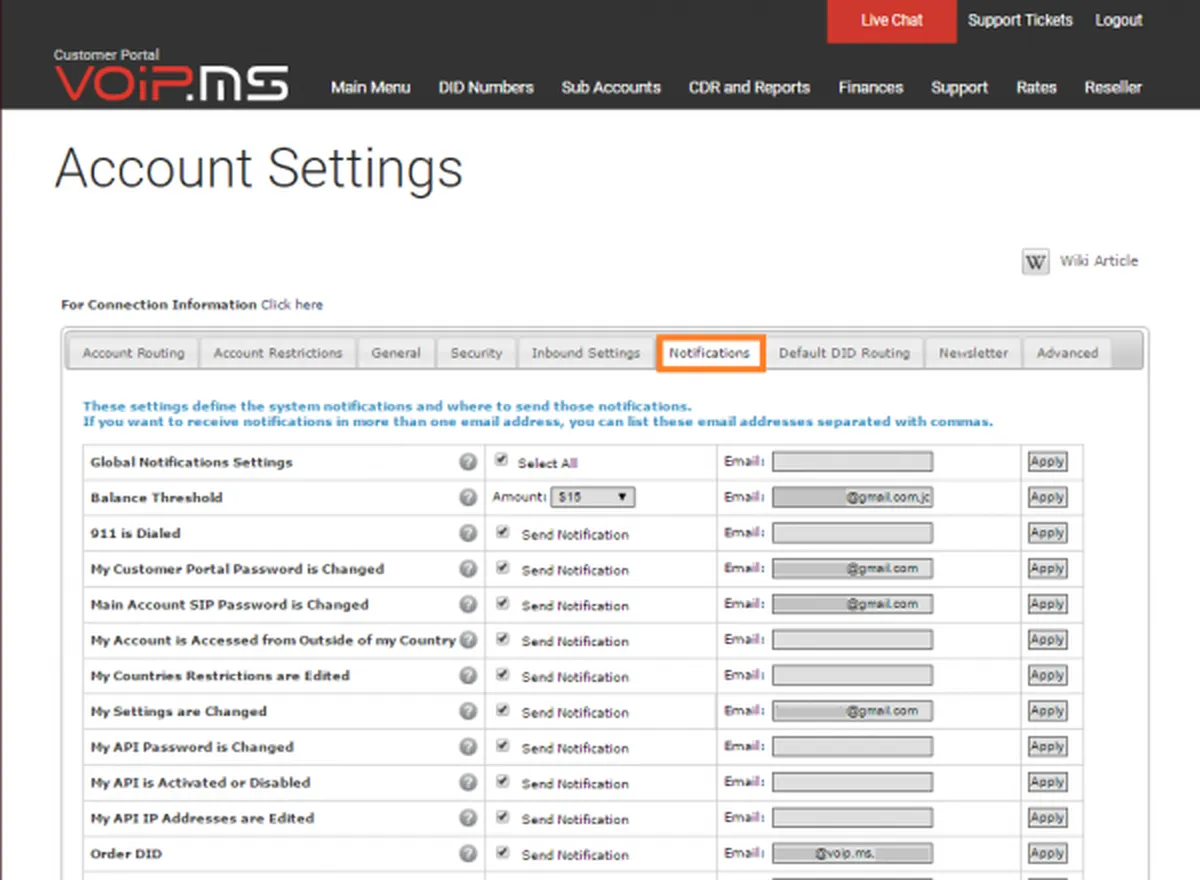Viewport: 1200px width, 880px height.
Task: Switch to the Inbound Settings tab
Action: click(x=585, y=353)
